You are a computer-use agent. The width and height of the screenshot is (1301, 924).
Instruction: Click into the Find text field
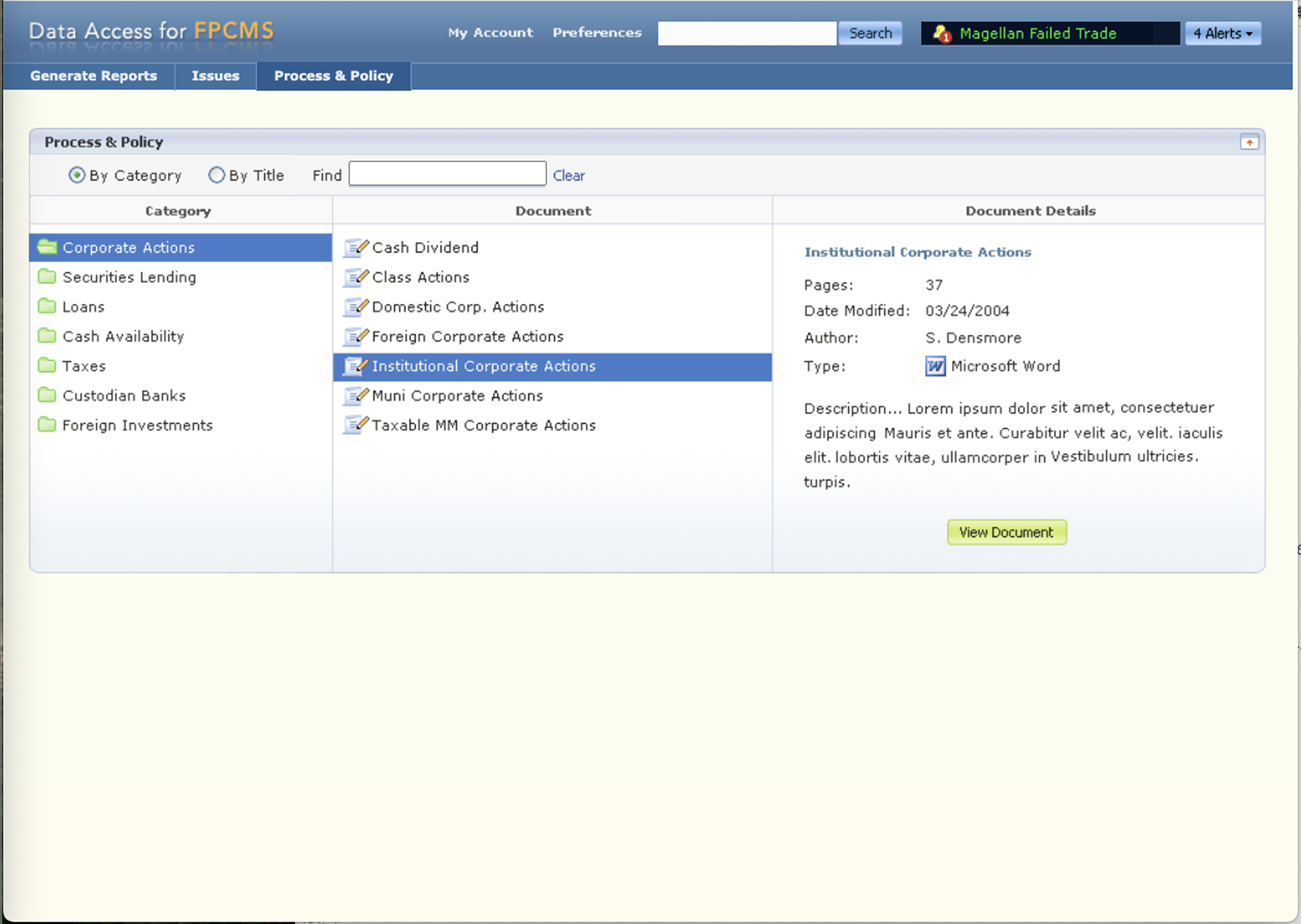447,174
